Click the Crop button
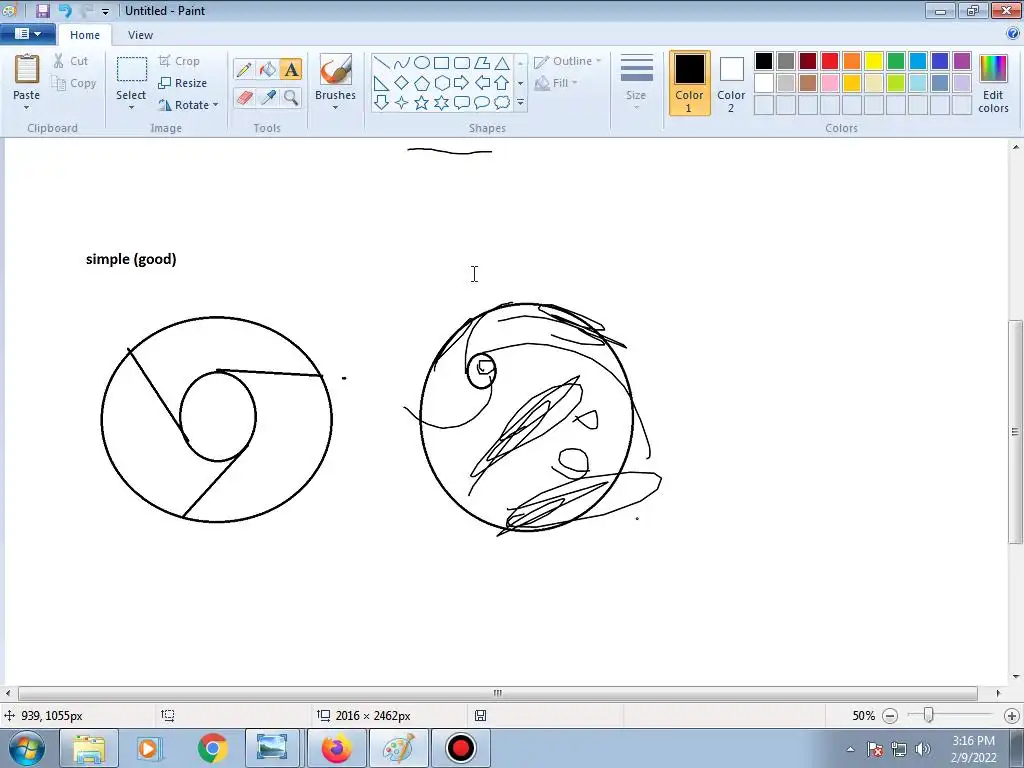 point(179,61)
